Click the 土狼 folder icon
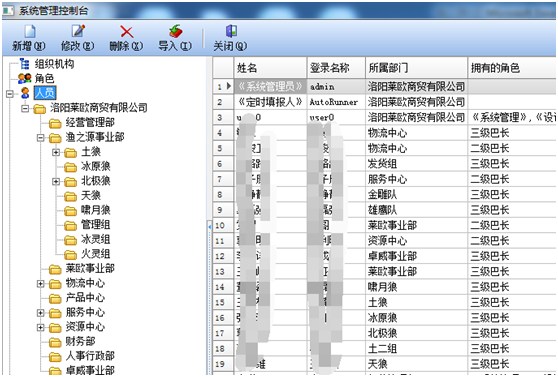This screenshot has height=377, width=558. point(70,153)
